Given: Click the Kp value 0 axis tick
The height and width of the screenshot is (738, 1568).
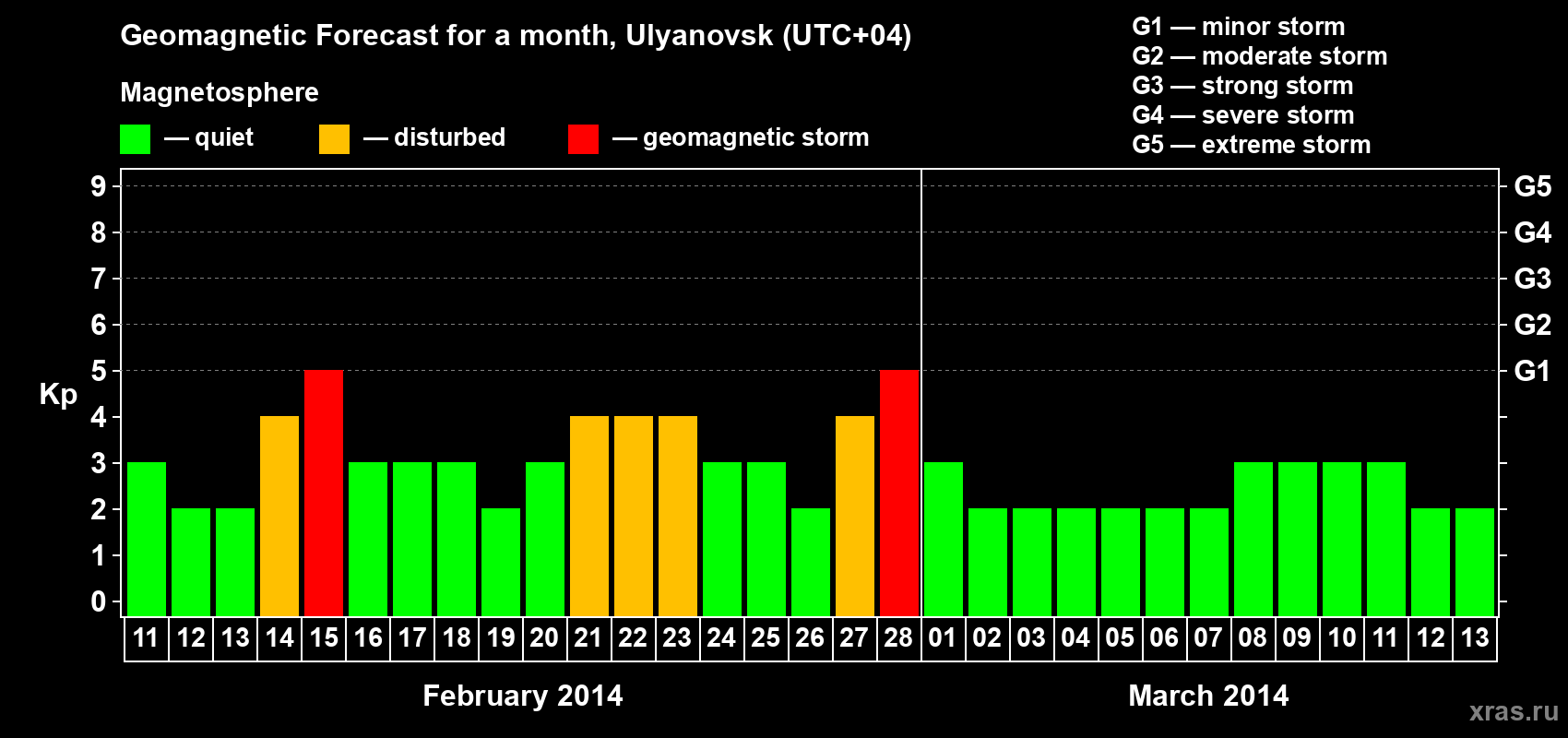Looking at the screenshot, I should pyautogui.click(x=99, y=601).
